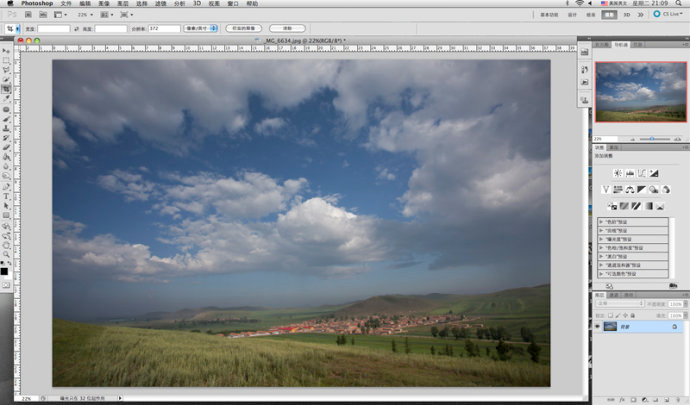
Task: Toggle lock transparent pixels in Layers panel
Action: (610, 316)
